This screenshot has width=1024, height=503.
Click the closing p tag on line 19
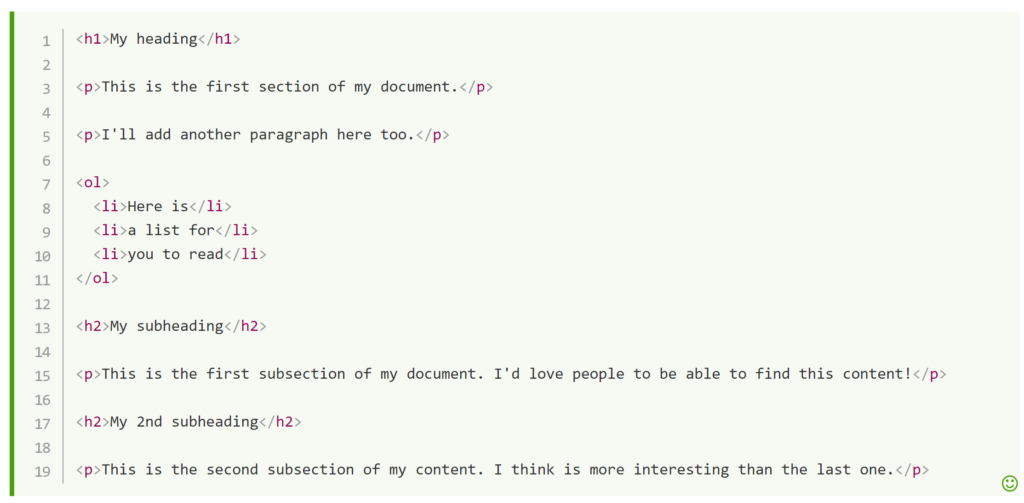[913, 471]
